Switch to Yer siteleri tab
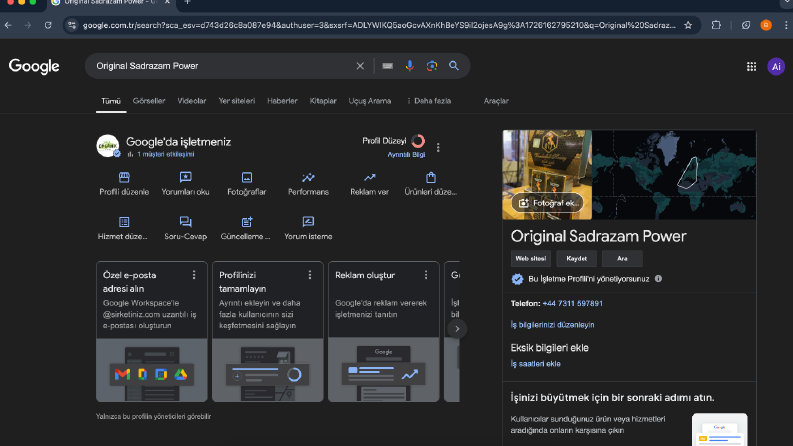Screen dimensions: 793x446 [237, 101]
